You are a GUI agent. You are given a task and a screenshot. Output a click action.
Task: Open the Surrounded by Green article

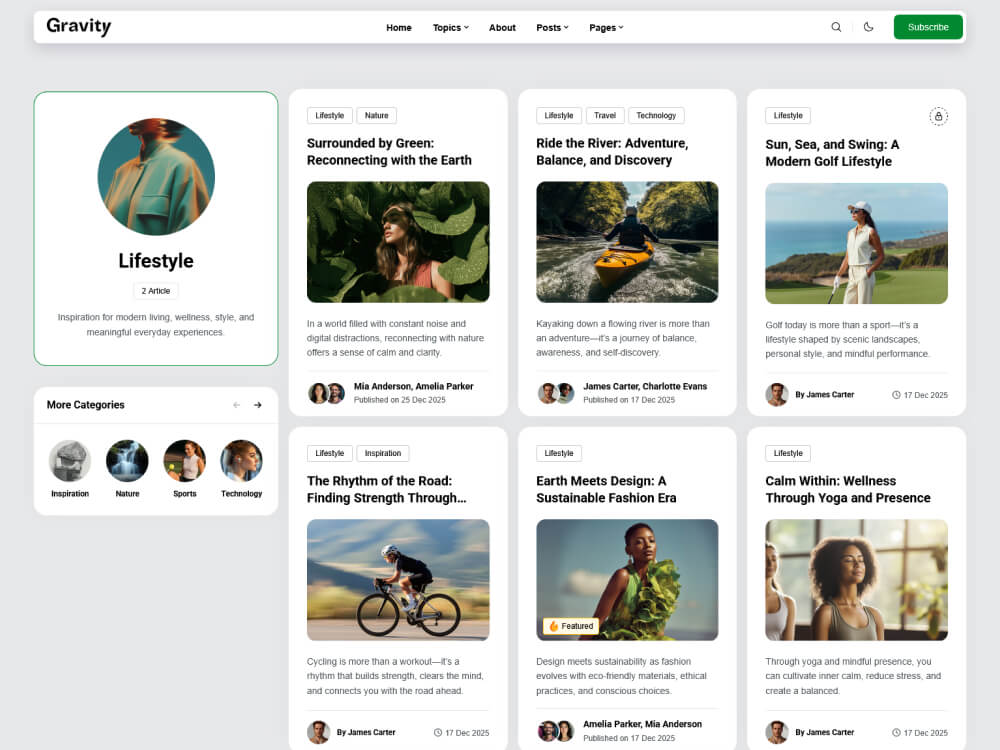point(398,150)
